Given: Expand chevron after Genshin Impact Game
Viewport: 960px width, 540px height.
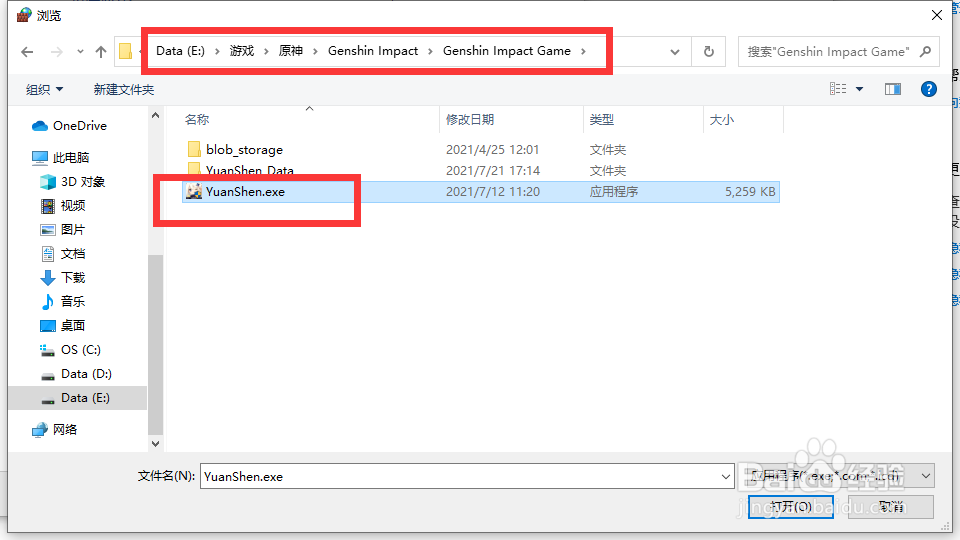Looking at the screenshot, I should [x=583, y=51].
